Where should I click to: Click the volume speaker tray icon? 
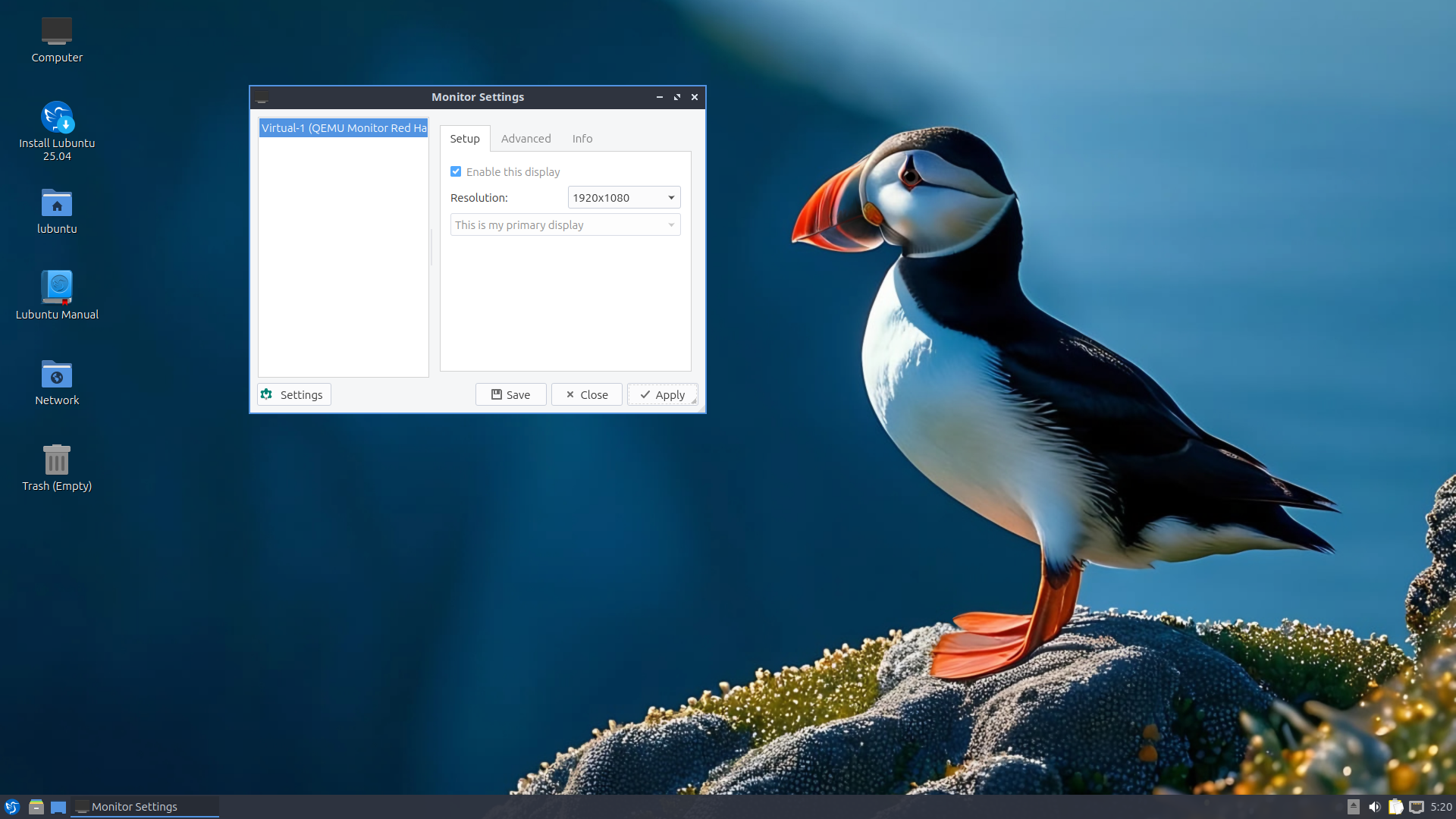pyautogui.click(x=1374, y=807)
